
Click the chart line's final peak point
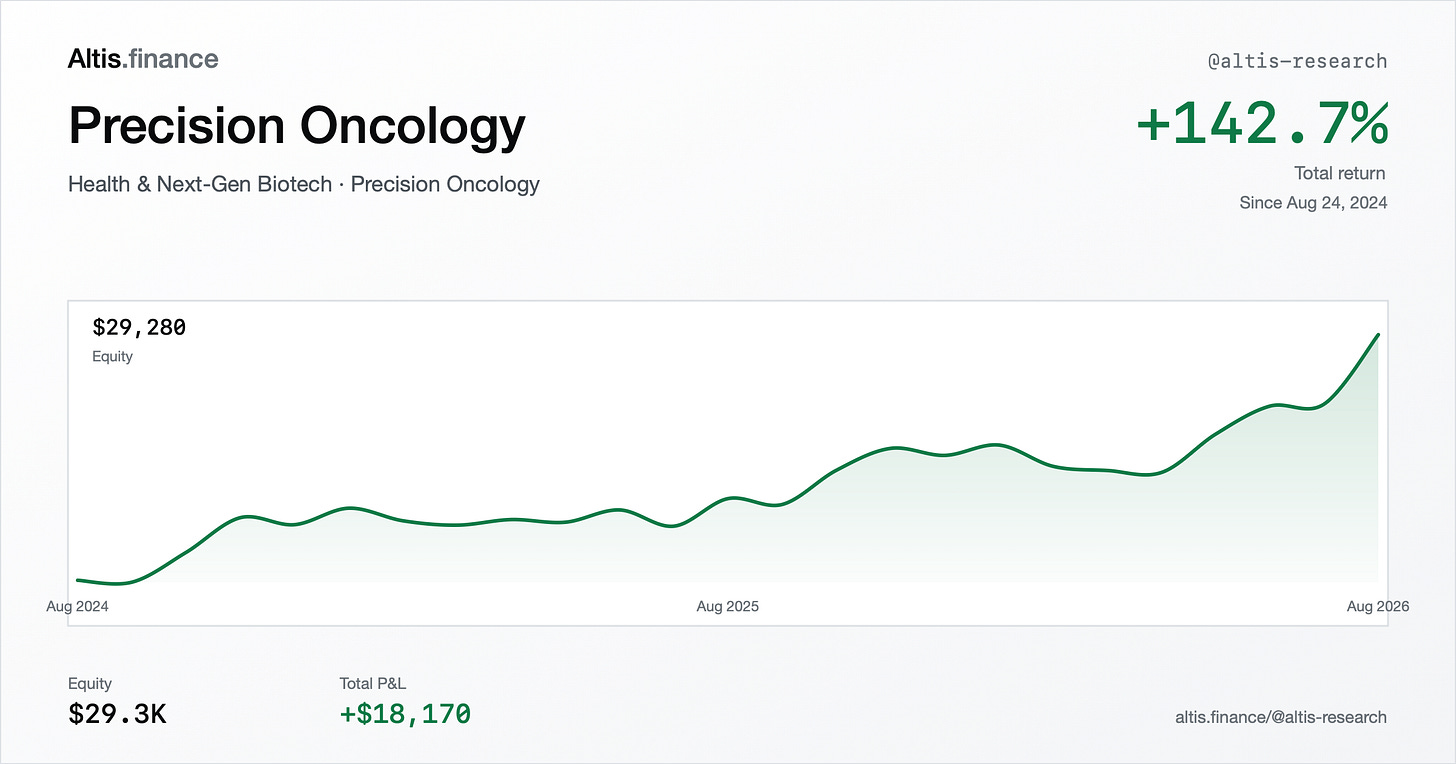[x=1378, y=335]
